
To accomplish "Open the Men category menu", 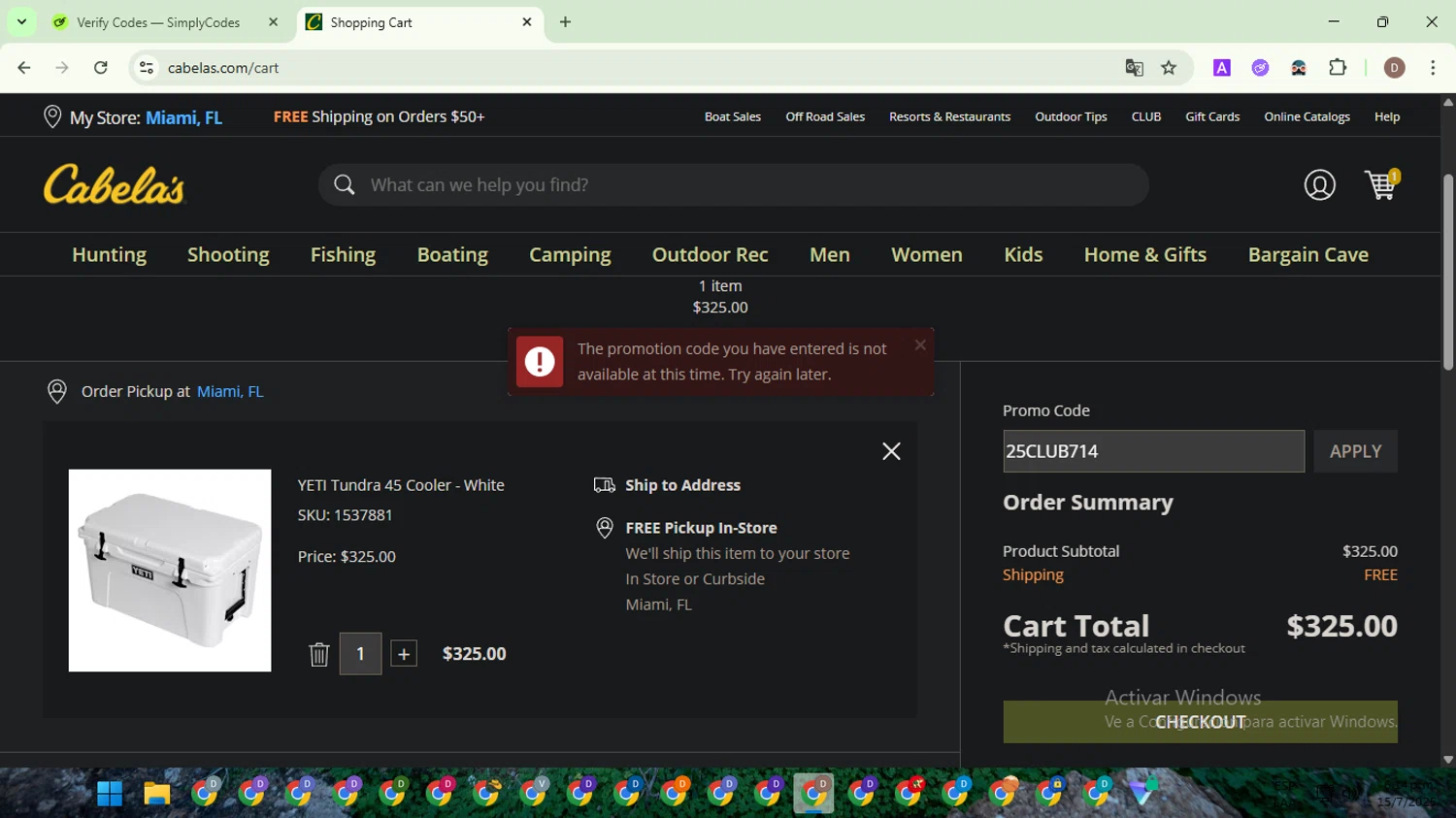I will [x=830, y=254].
